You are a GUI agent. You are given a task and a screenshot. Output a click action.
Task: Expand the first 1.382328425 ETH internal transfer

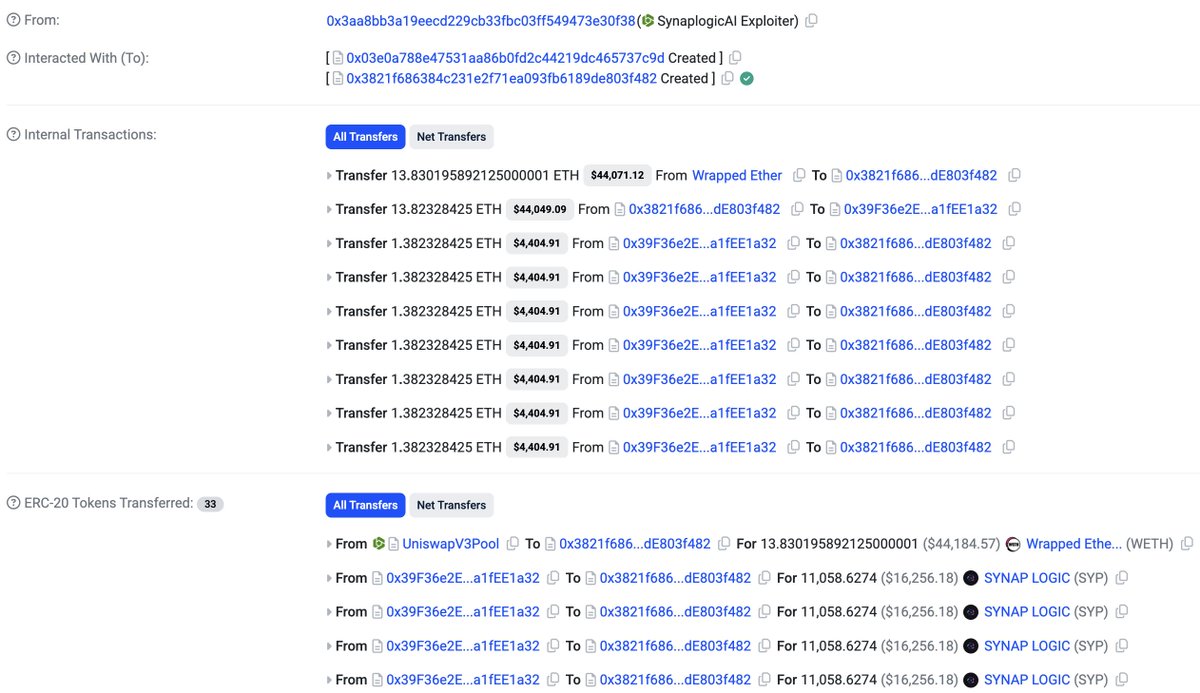coord(329,243)
